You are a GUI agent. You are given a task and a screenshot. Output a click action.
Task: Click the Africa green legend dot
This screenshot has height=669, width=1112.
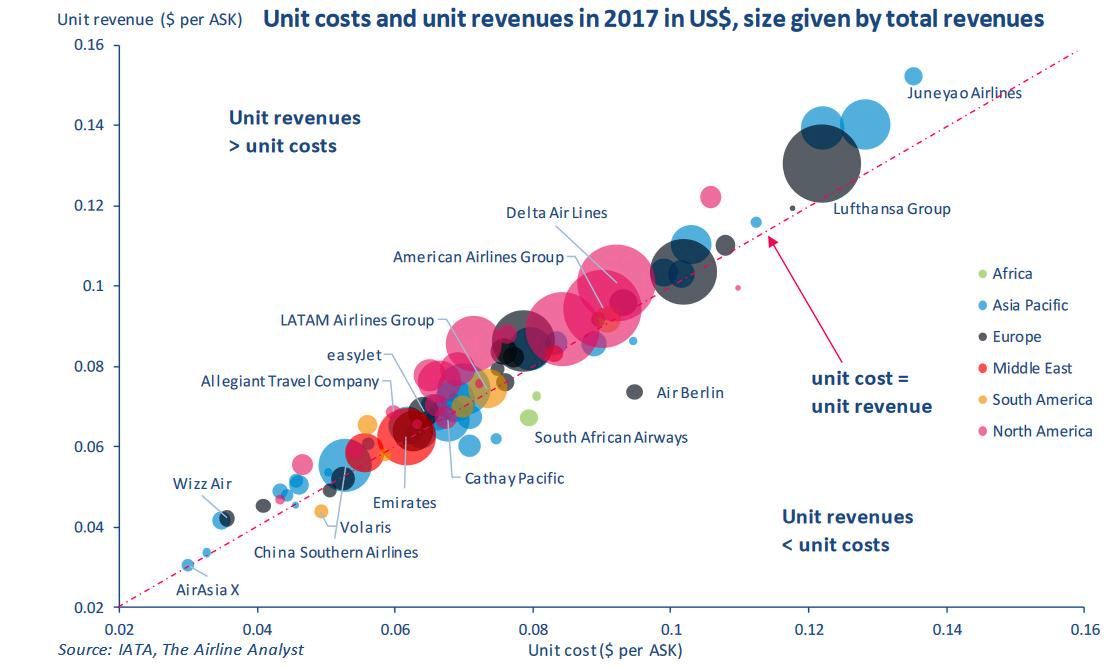point(981,274)
